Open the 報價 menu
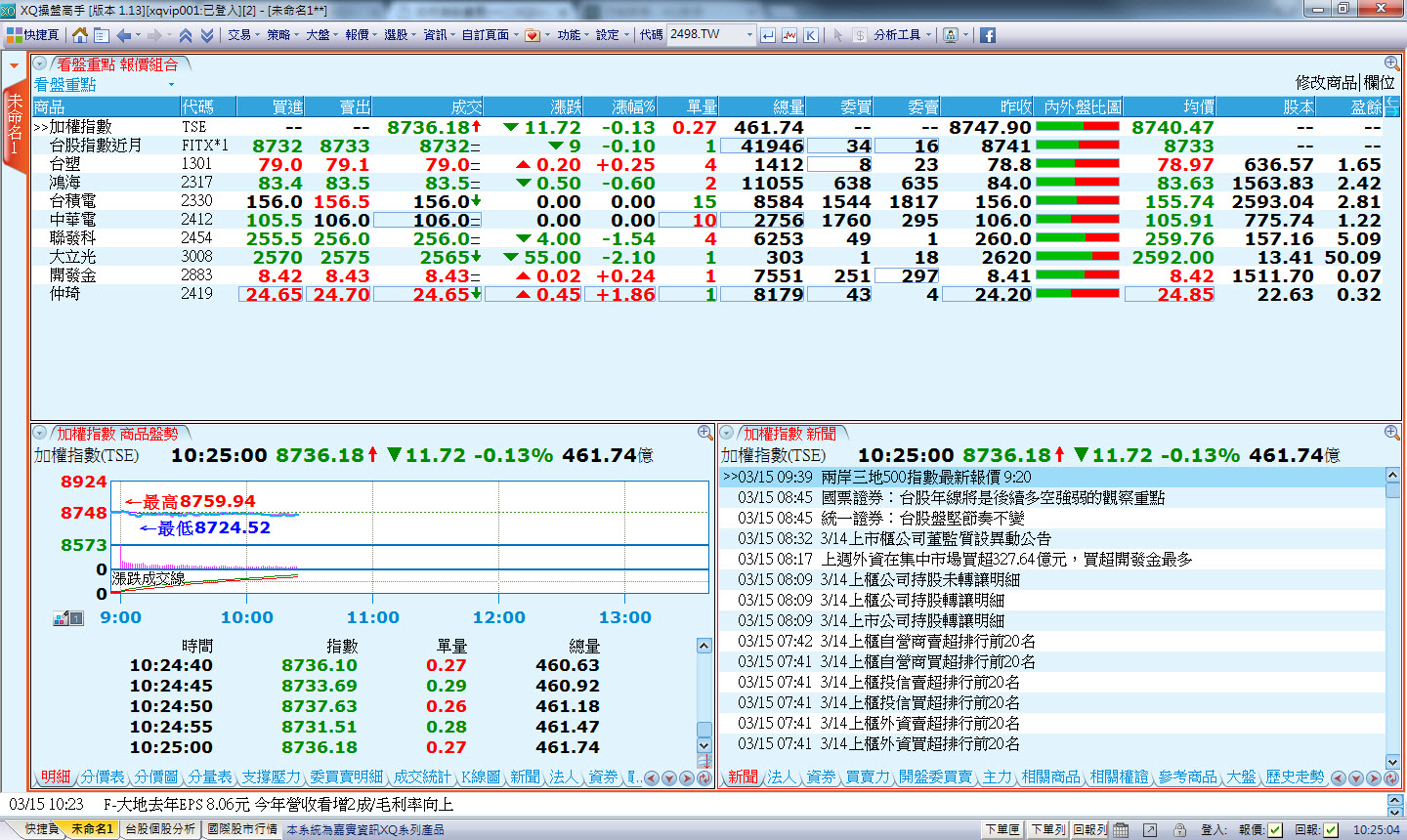1407x840 pixels. coord(362,35)
